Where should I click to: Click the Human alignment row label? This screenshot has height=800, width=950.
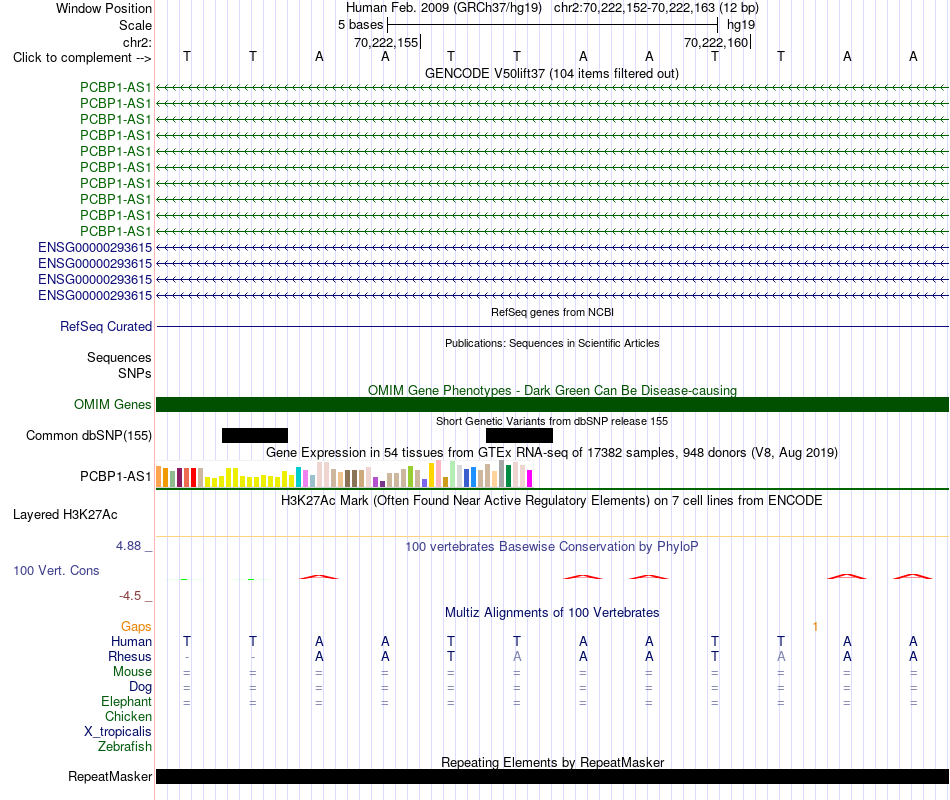[x=131, y=641]
